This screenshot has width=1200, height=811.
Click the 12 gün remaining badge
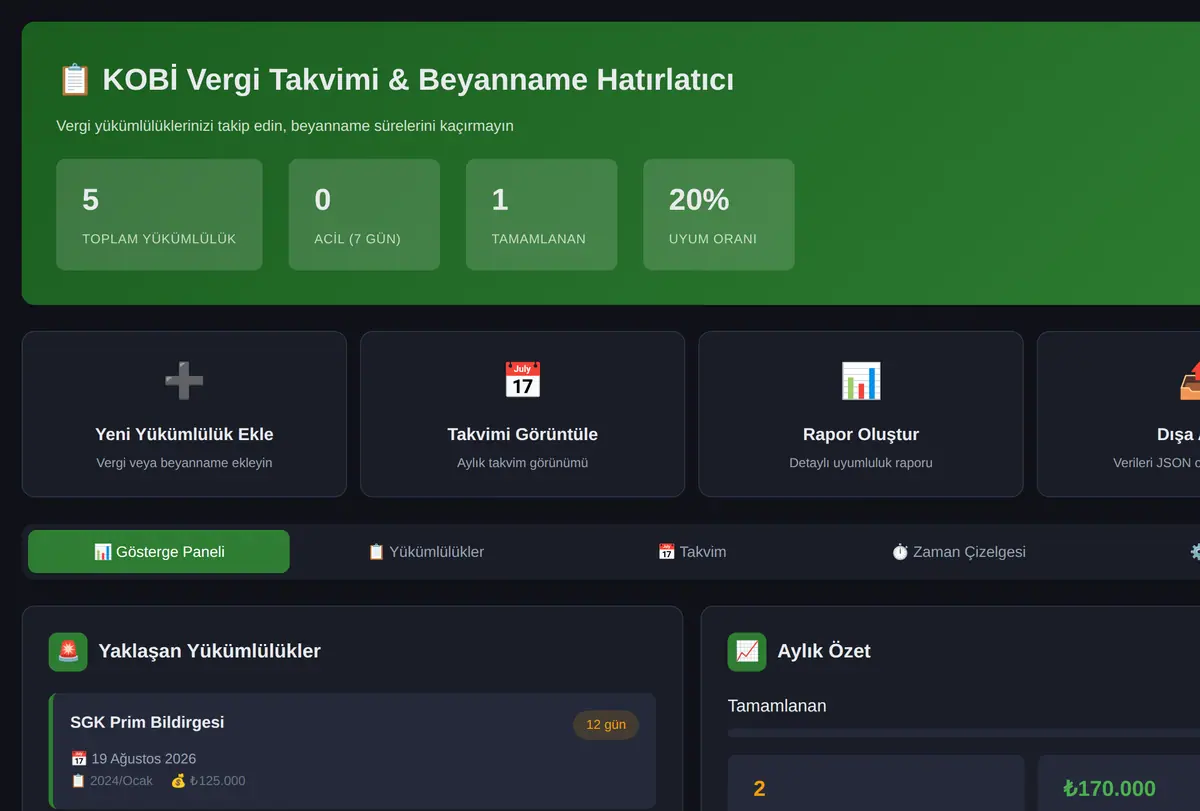[606, 725]
